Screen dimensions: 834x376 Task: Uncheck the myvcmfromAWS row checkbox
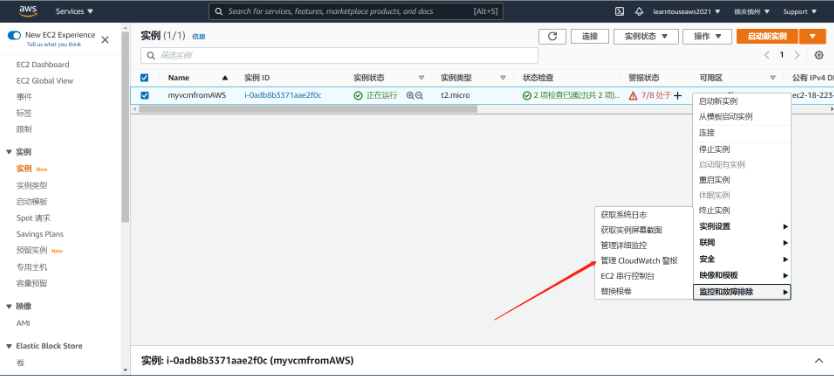click(144, 96)
